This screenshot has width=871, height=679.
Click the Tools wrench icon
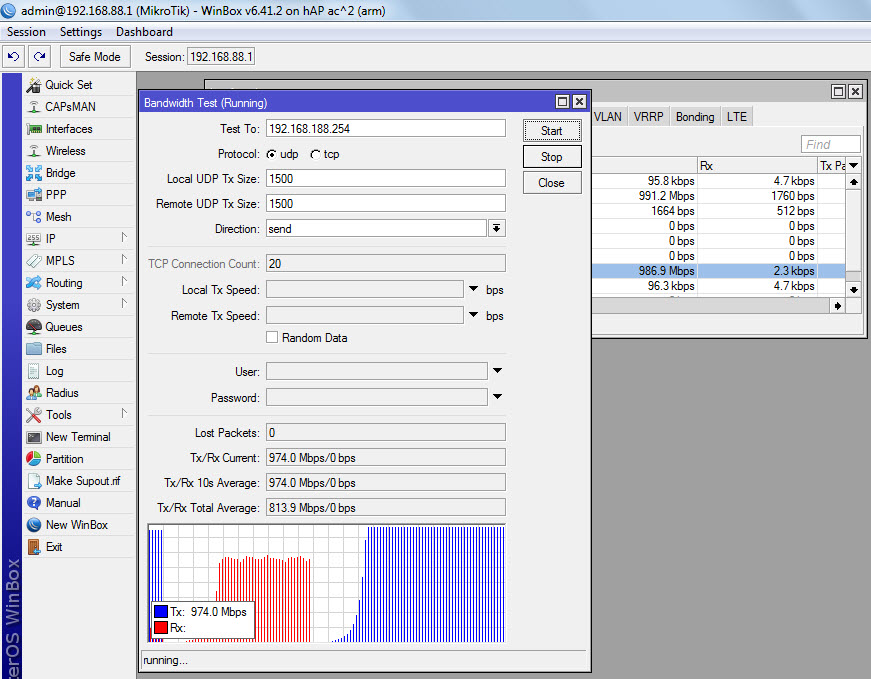(34, 415)
